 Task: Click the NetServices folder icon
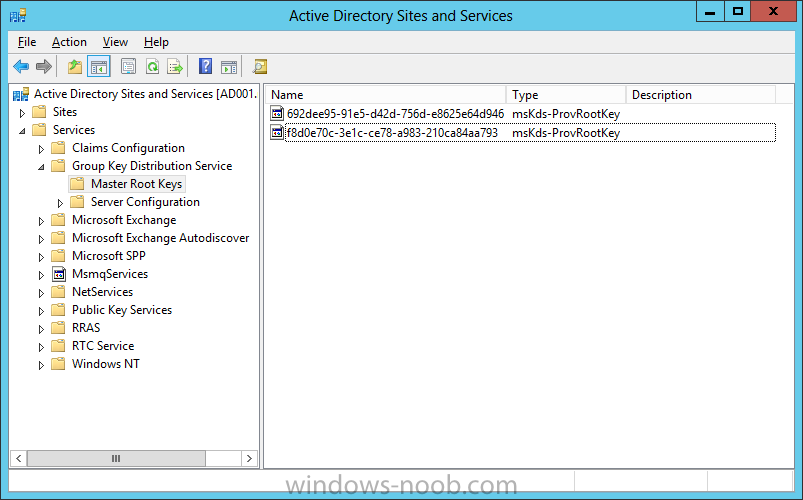(58, 292)
